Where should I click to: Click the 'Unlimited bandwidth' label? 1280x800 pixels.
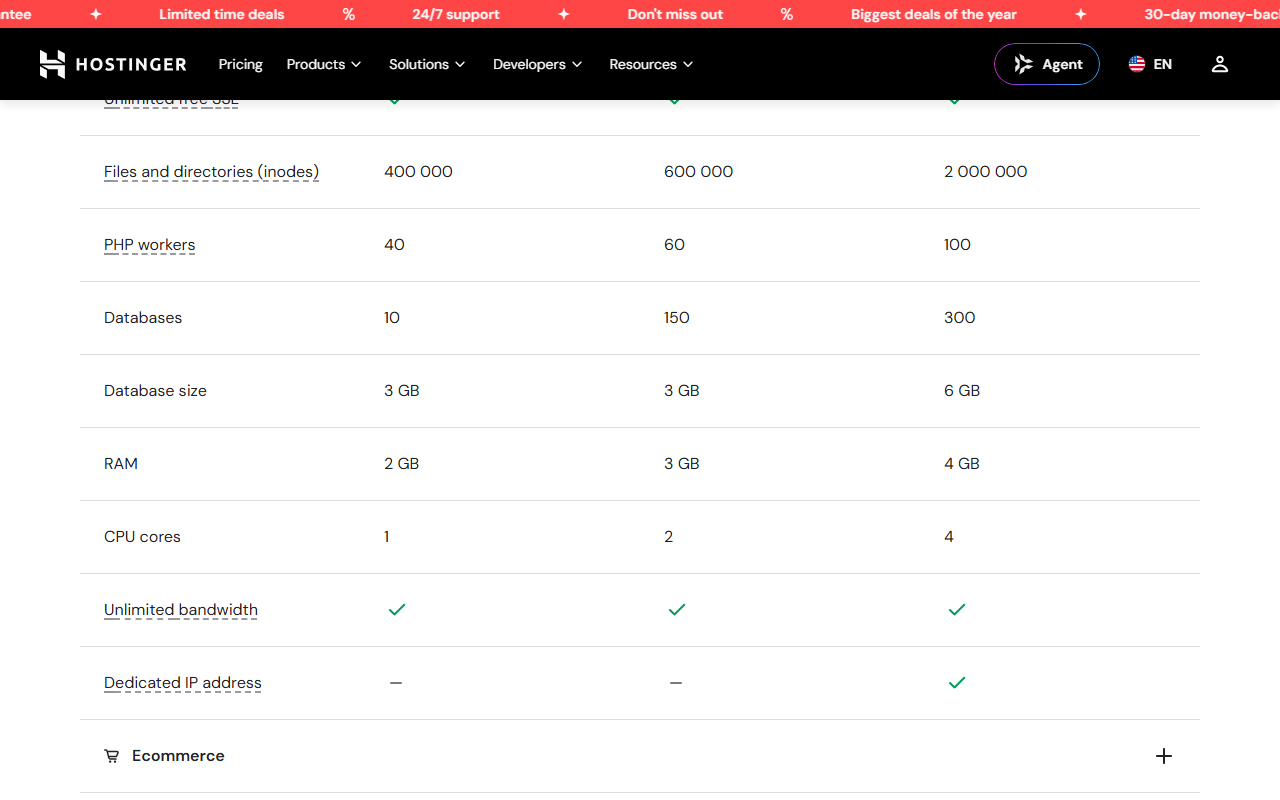(x=181, y=610)
